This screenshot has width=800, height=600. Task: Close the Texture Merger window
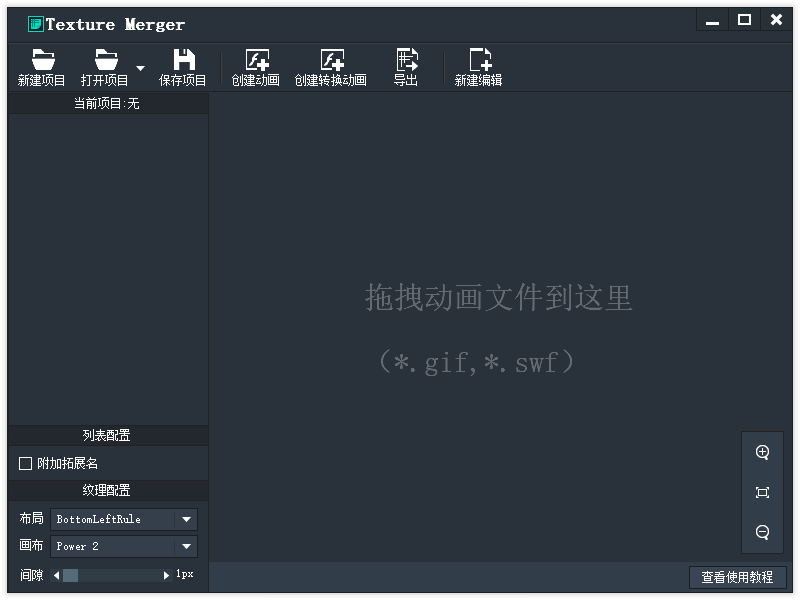pyautogui.click(x=776, y=20)
